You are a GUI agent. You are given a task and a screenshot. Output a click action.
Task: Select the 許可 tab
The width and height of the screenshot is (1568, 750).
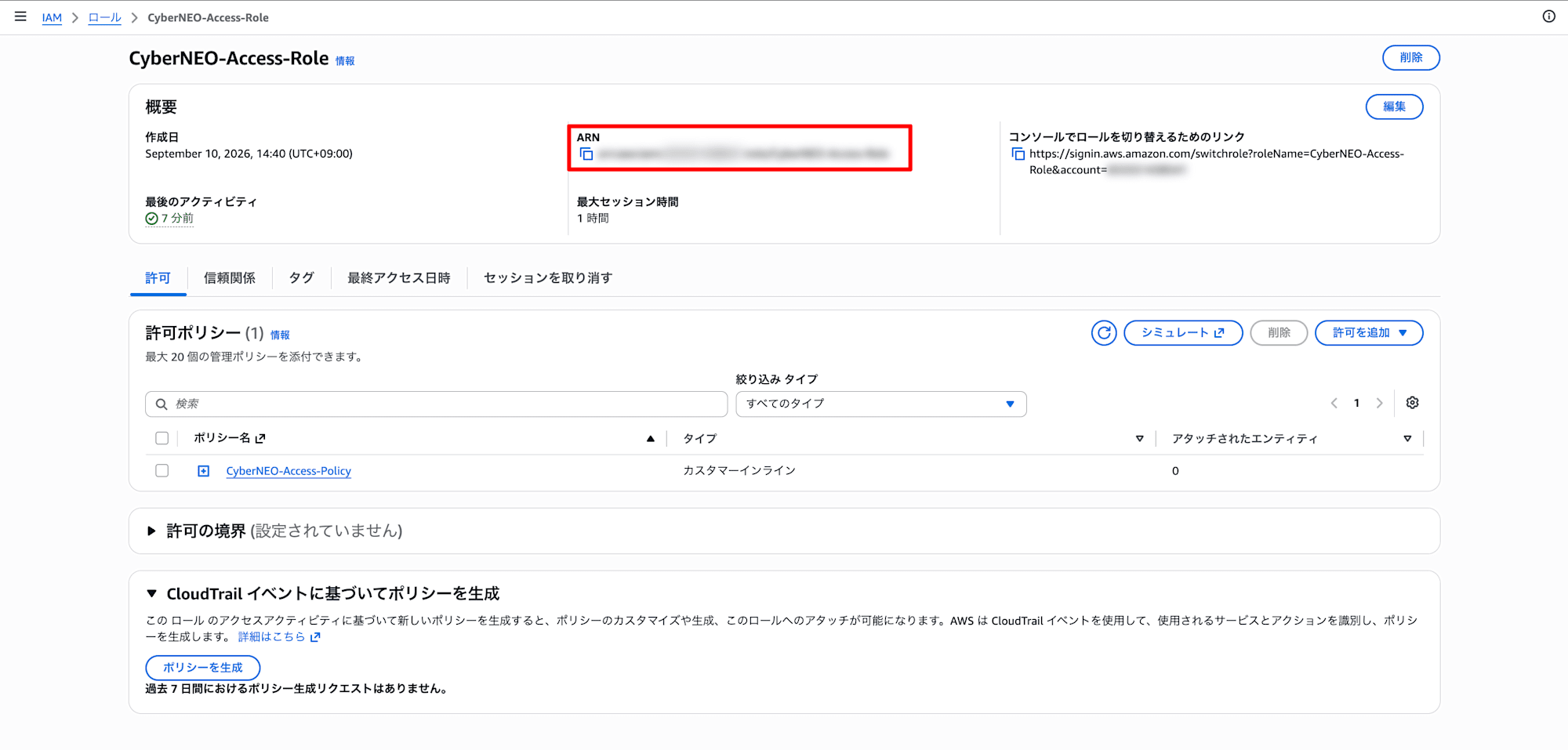coord(158,278)
